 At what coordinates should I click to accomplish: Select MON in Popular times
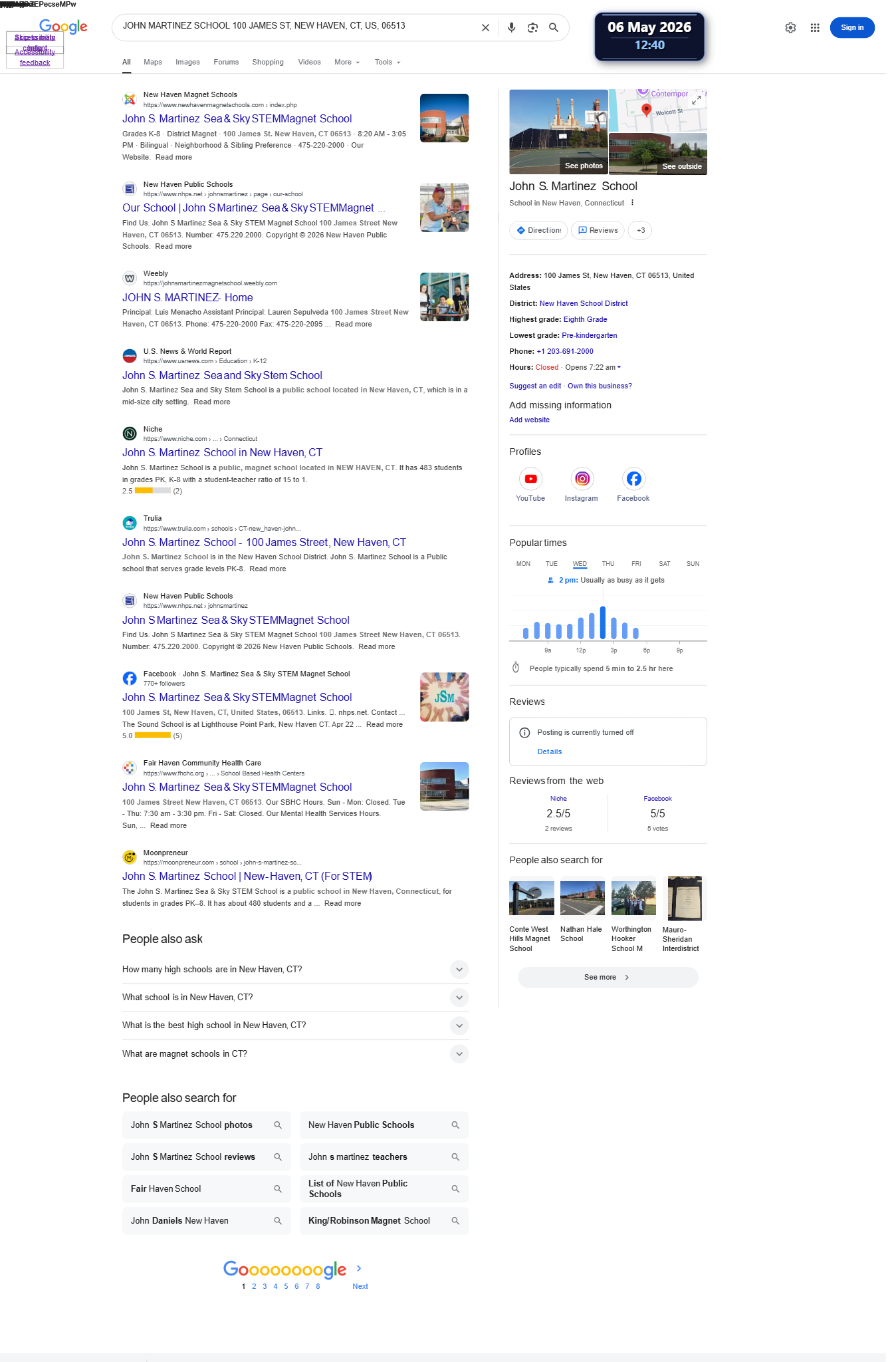(523, 564)
